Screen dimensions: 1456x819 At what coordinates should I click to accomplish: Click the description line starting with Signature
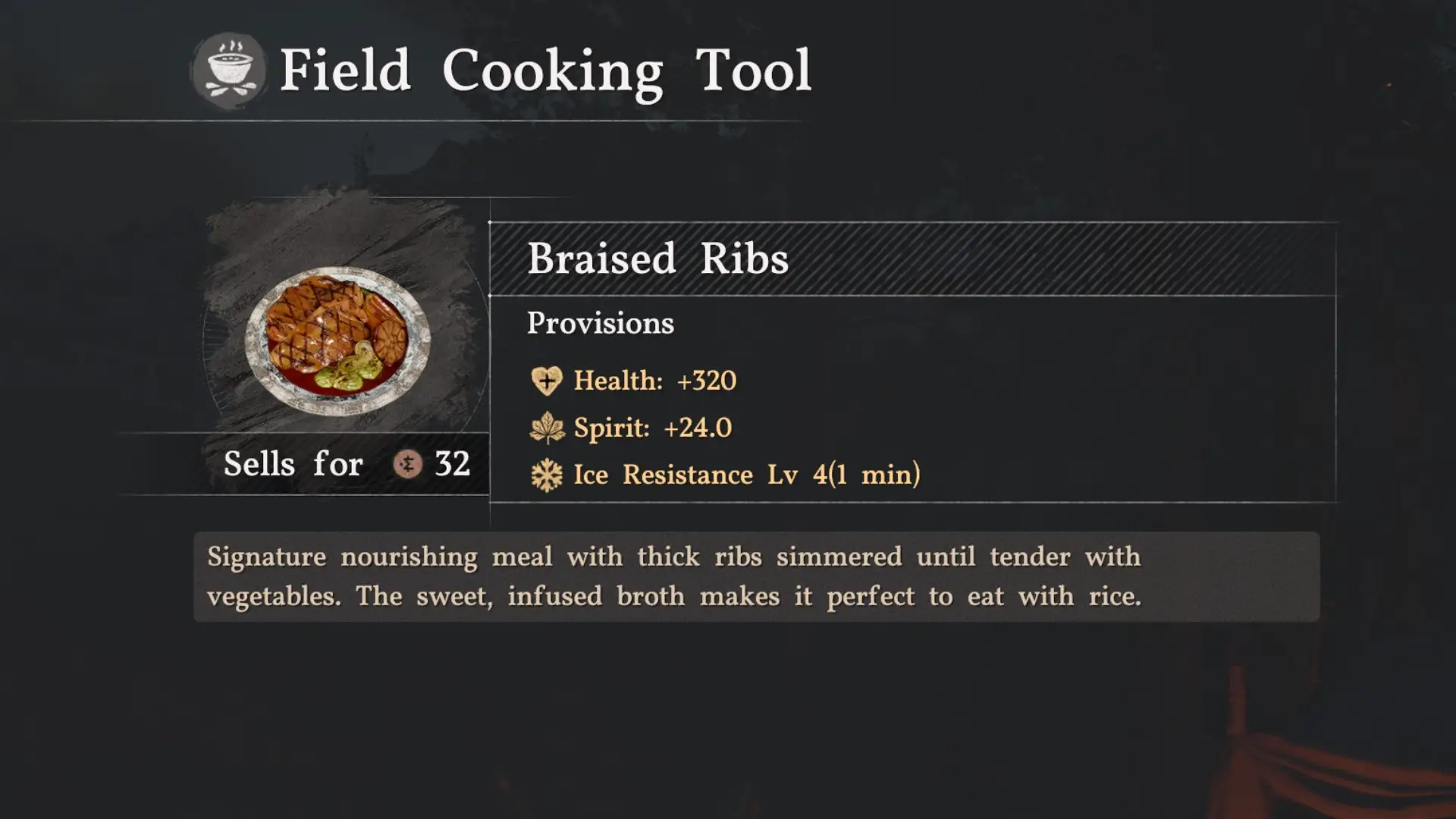pyautogui.click(x=673, y=557)
